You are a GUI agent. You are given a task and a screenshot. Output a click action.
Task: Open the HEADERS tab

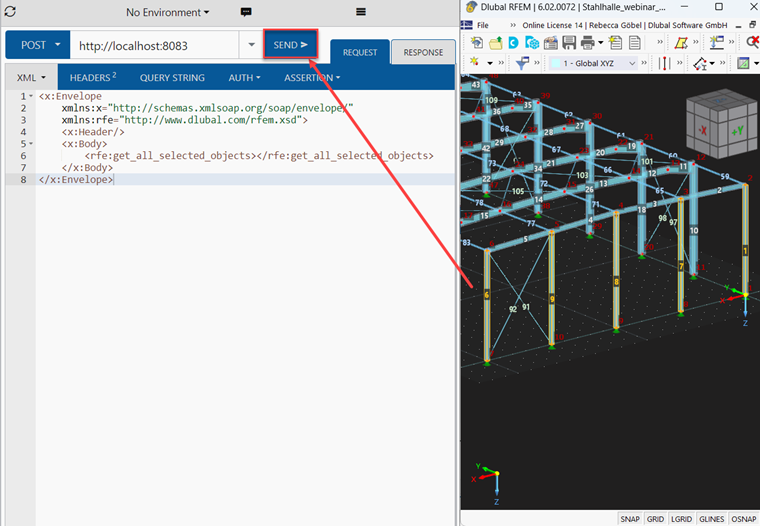coord(93,78)
